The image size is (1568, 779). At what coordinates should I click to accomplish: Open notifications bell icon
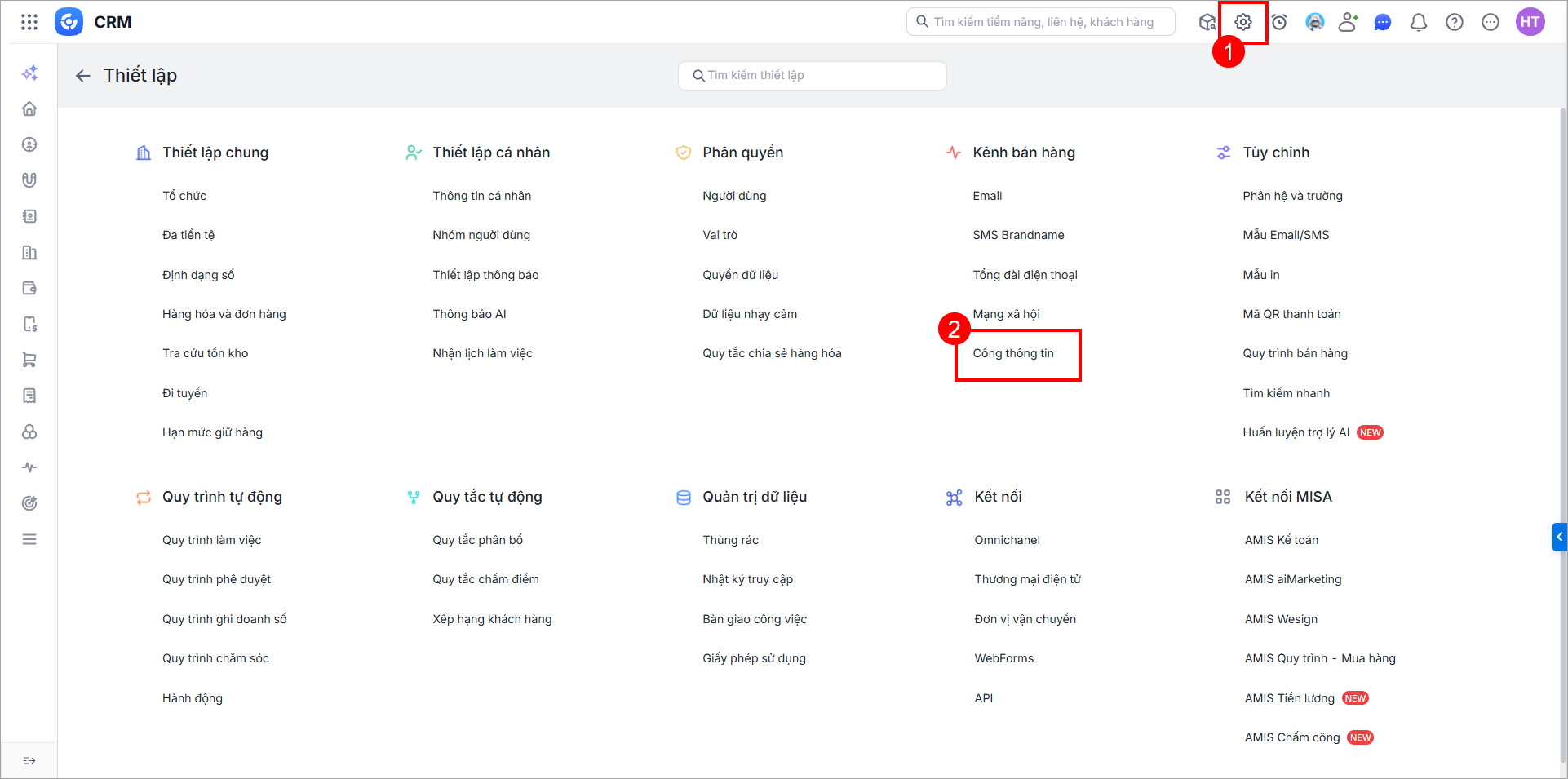click(1419, 22)
